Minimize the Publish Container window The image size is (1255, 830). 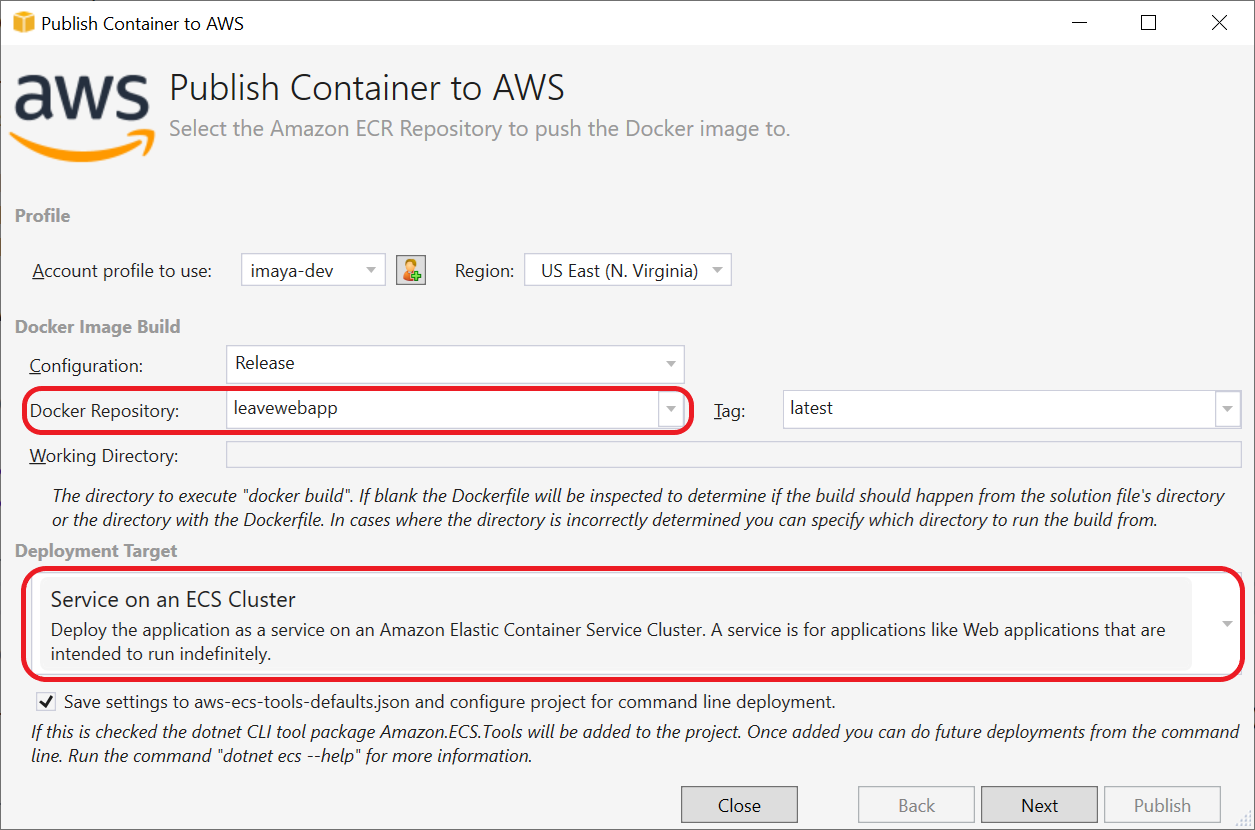coord(1078,23)
